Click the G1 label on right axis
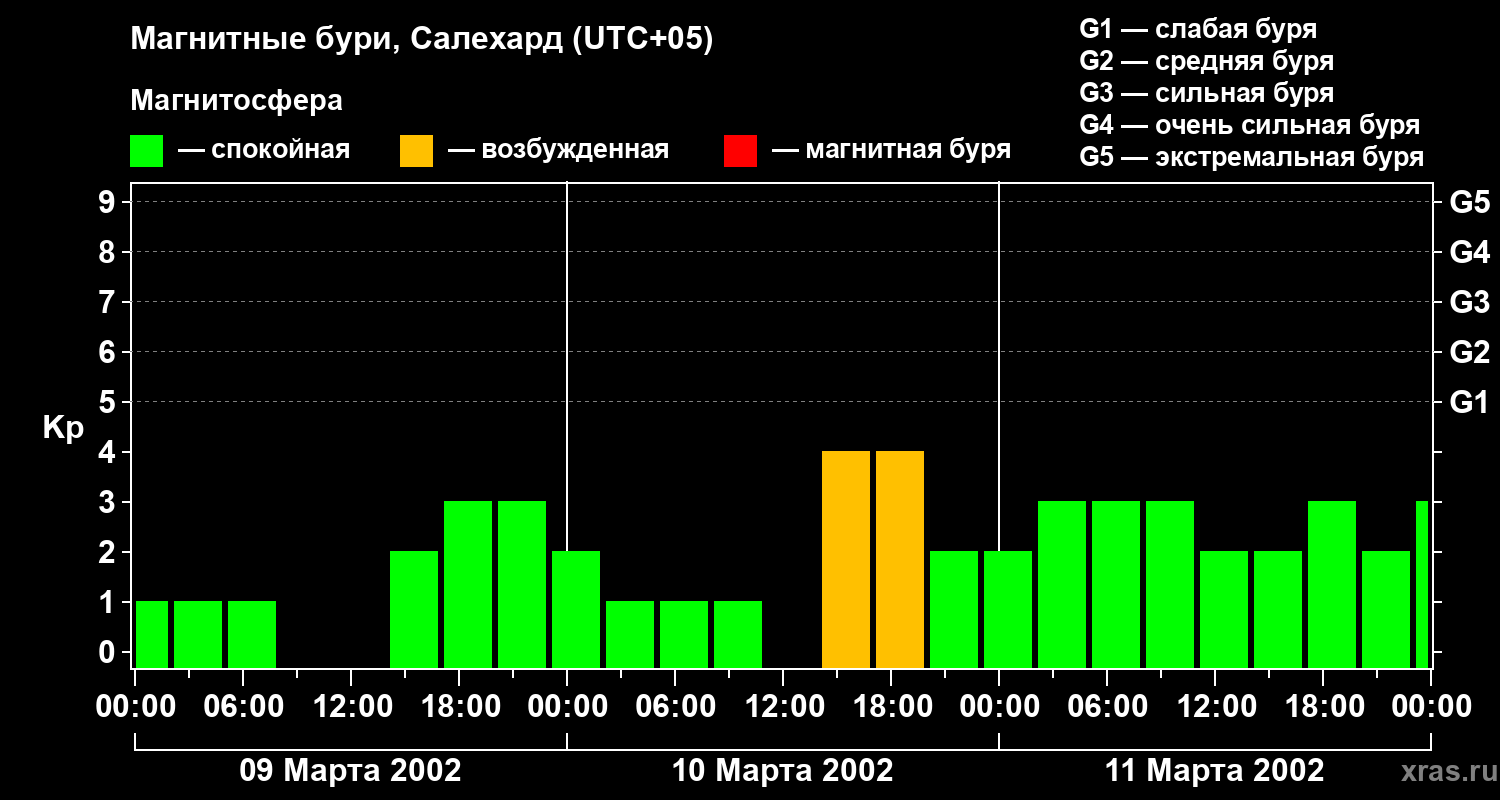The height and width of the screenshot is (800, 1500). click(x=1469, y=402)
